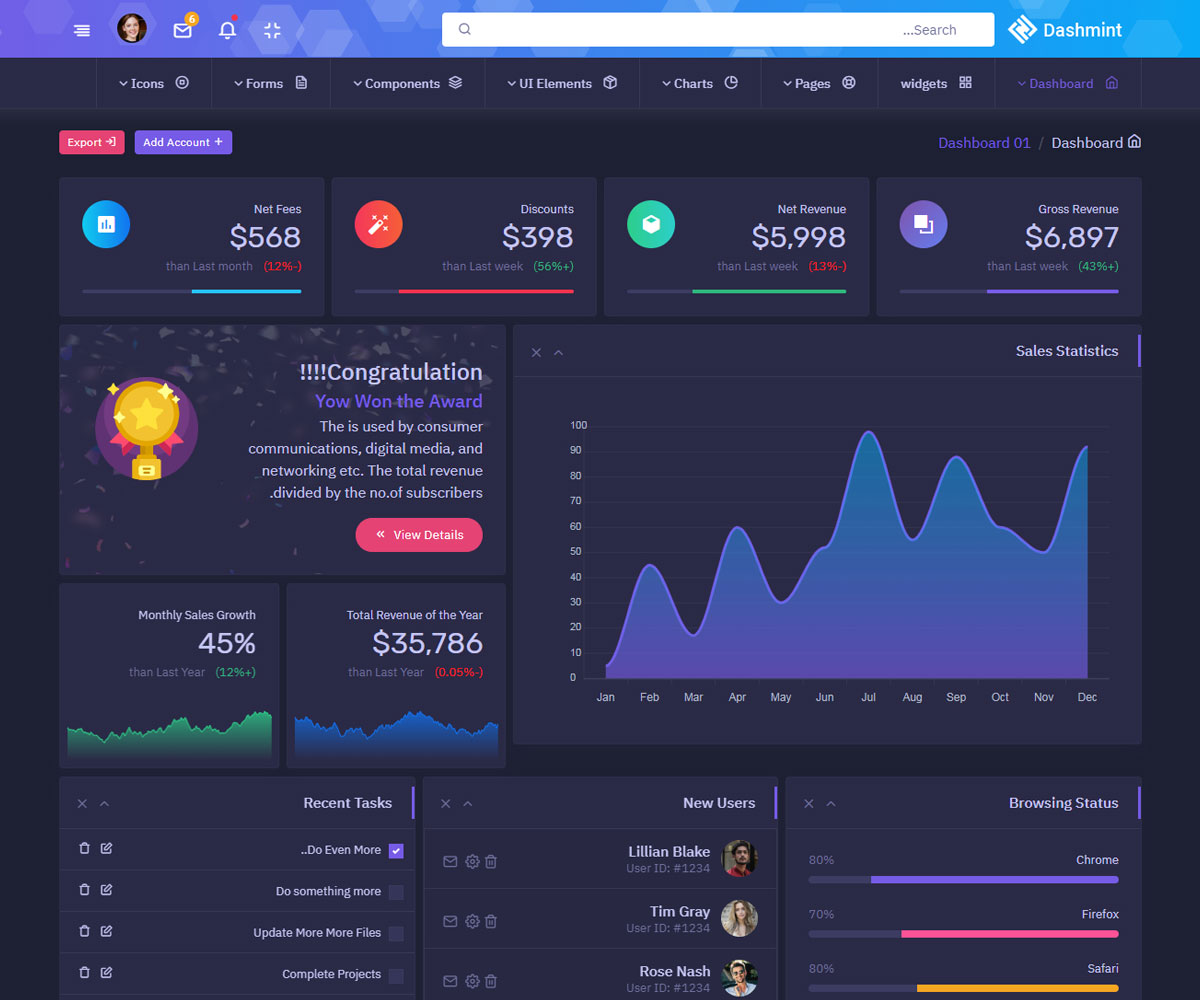This screenshot has height=1000, width=1200.
Task: Check the 'Complete Projects' task checkbox
Action: (396, 975)
